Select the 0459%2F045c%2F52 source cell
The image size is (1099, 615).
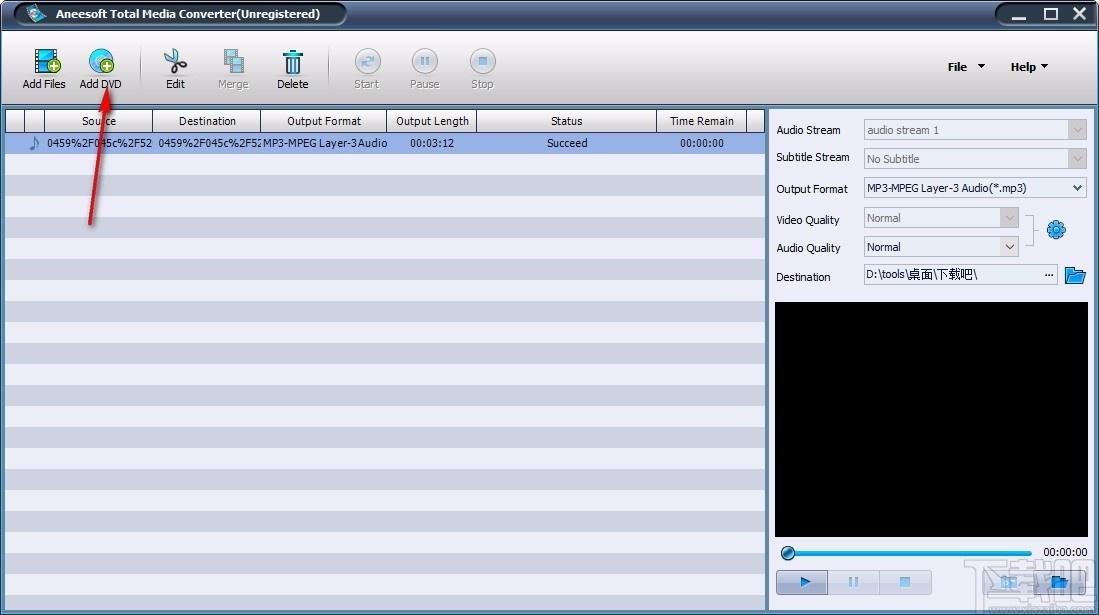[99, 143]
